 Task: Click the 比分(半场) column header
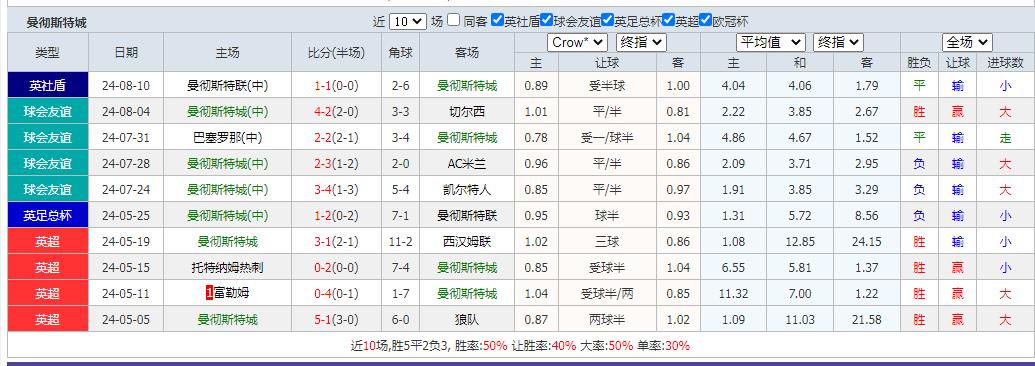click(337, 53)
